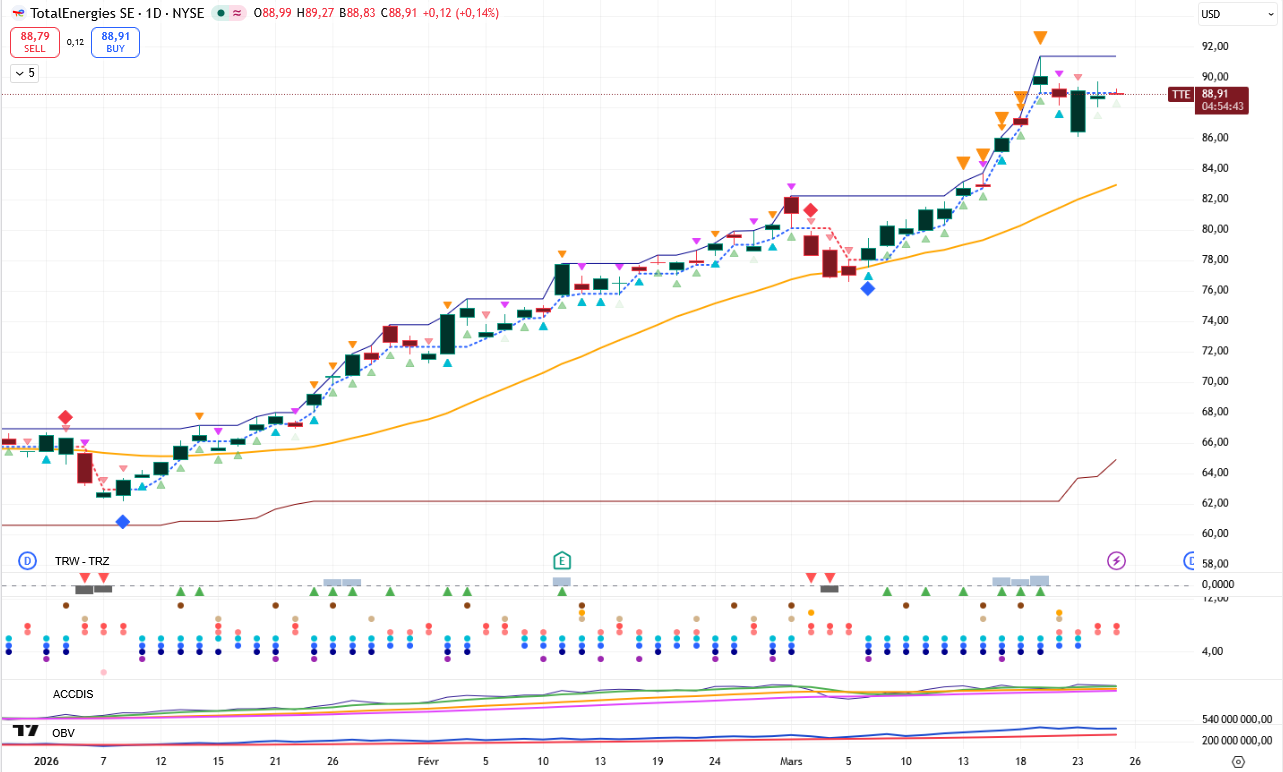Open the dividend D icon beside TRW - TRZ
The width and height of the screenshot is (1283, 772).
click(x=27, y=560)
